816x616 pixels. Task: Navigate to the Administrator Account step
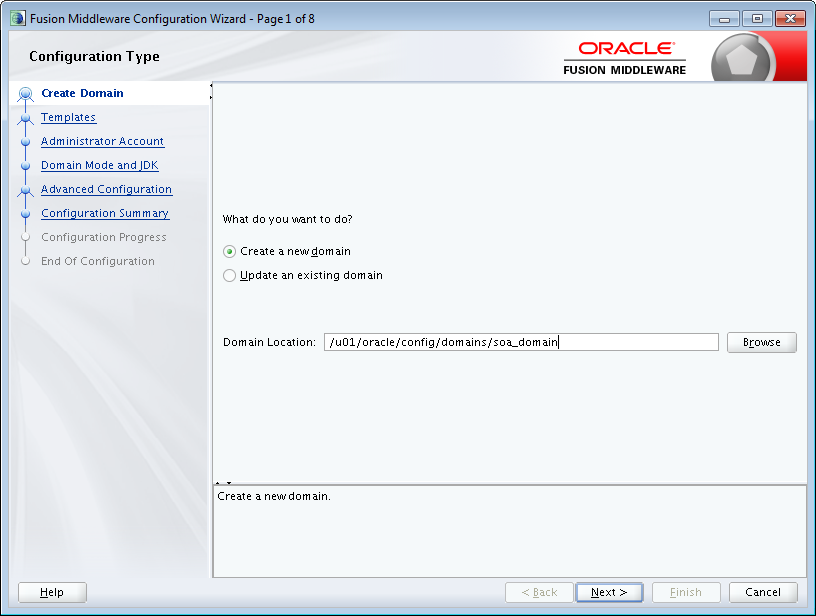102,141
